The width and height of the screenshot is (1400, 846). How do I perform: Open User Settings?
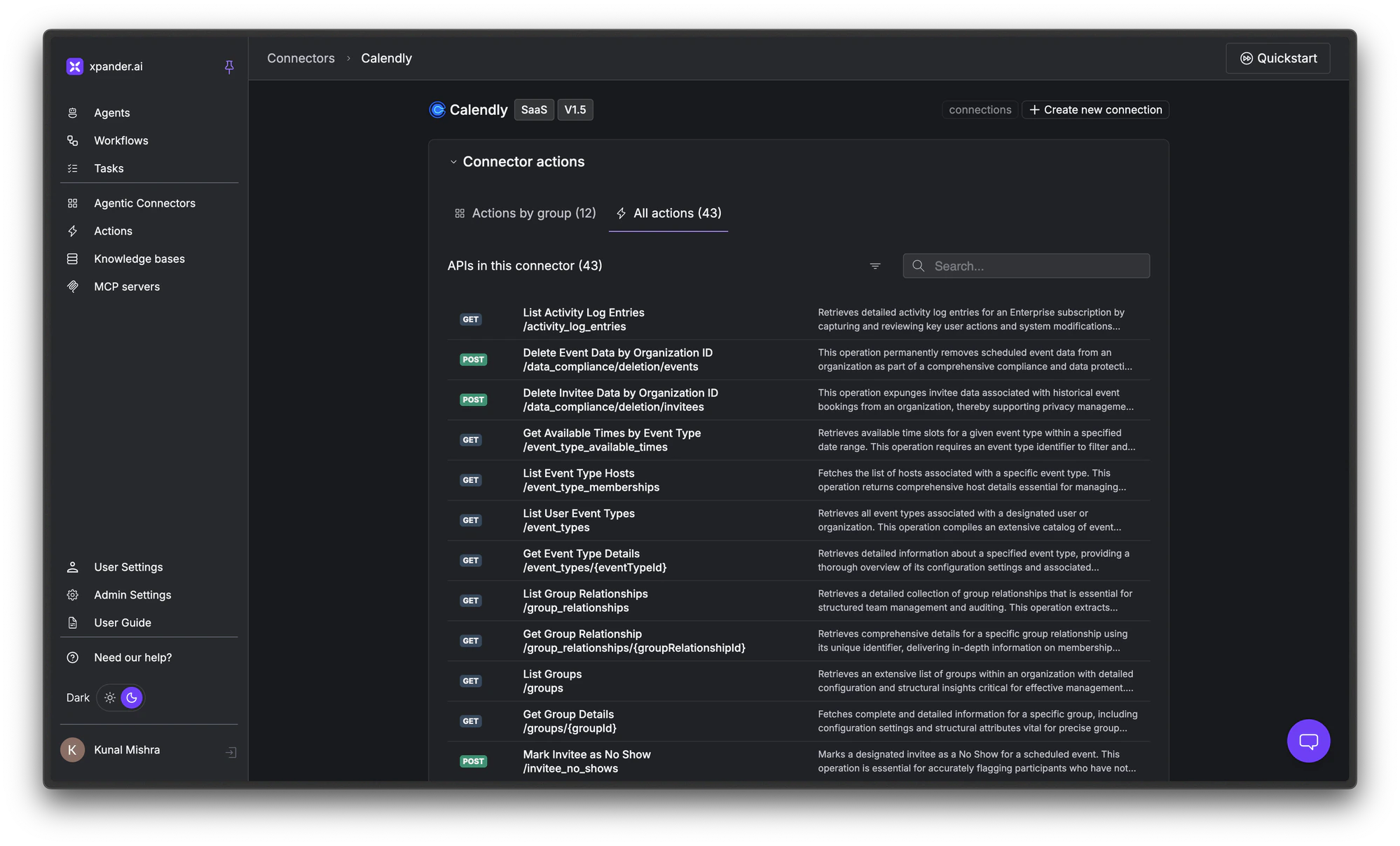[128, 566]
